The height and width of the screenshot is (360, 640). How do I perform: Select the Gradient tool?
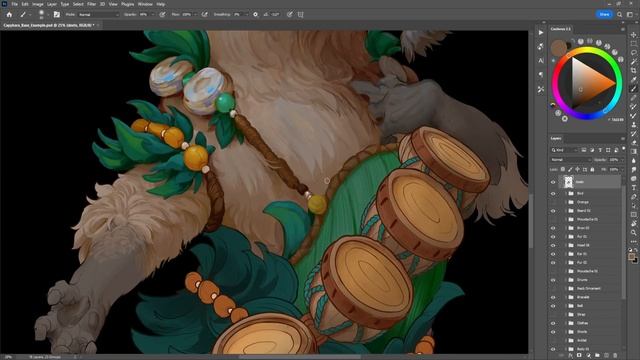coord(633,152)
